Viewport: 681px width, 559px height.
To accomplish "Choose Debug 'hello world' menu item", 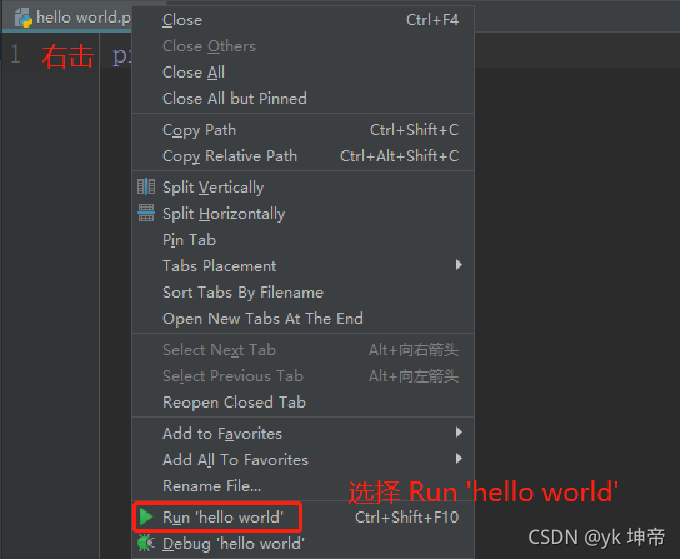I will pyautogui.click(x=303, y=543).
